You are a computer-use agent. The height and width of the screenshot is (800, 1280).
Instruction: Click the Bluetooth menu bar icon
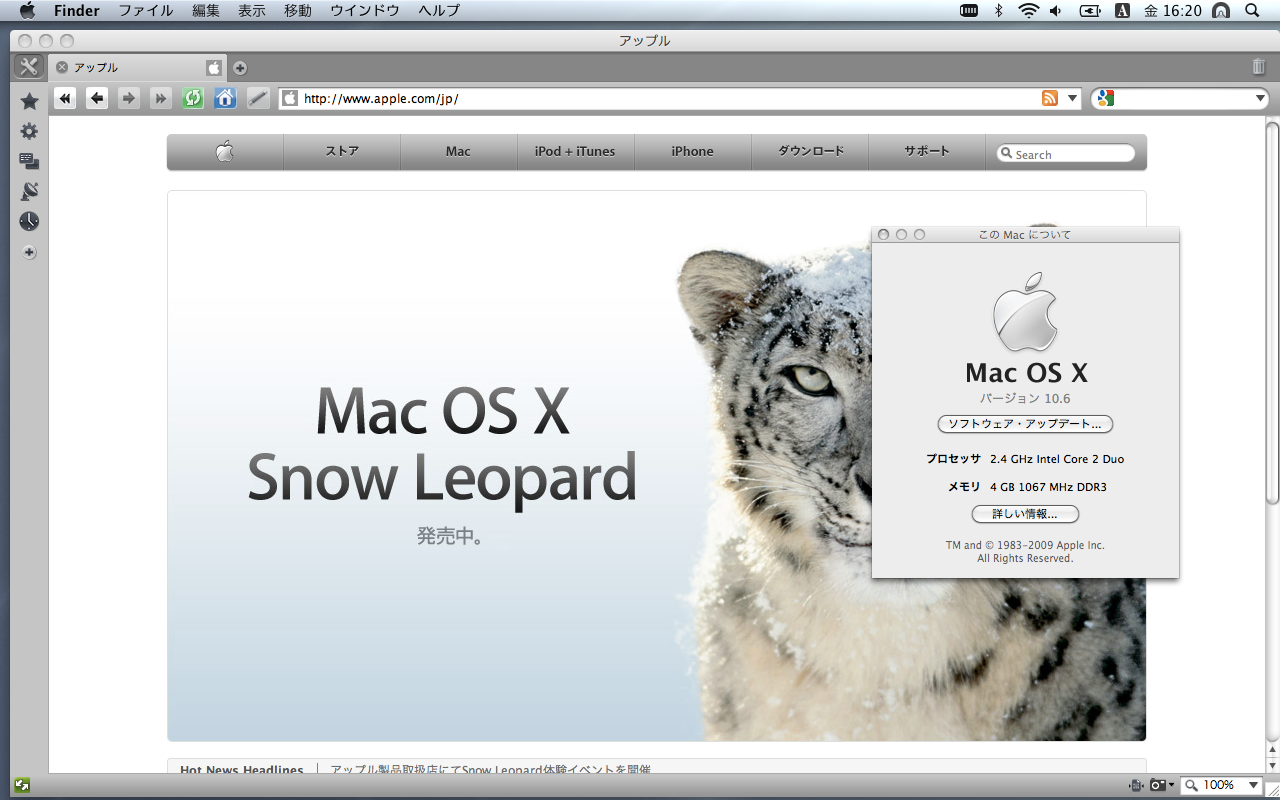click(x=998, y=11)
